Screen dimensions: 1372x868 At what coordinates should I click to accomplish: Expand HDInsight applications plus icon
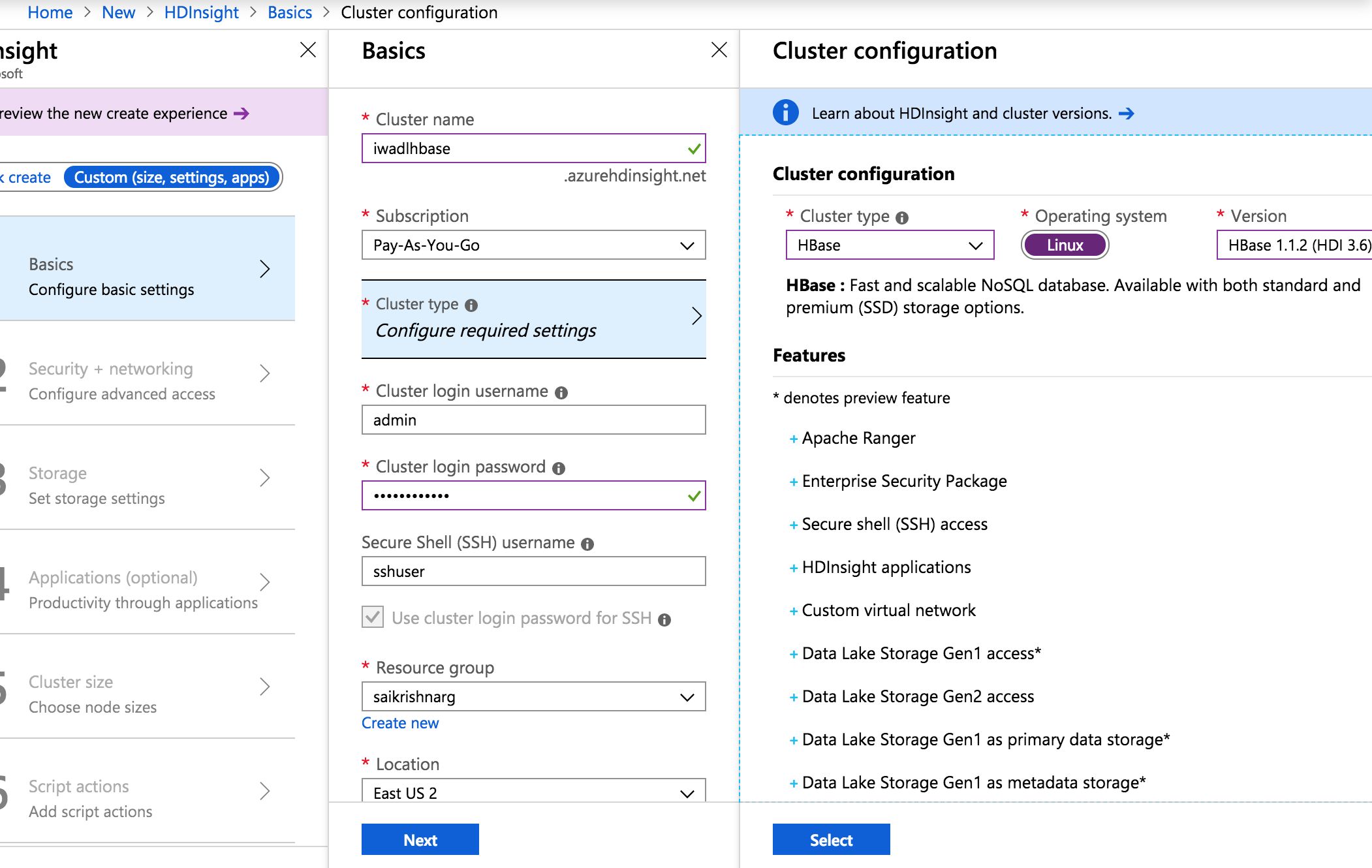click(794, 568)
